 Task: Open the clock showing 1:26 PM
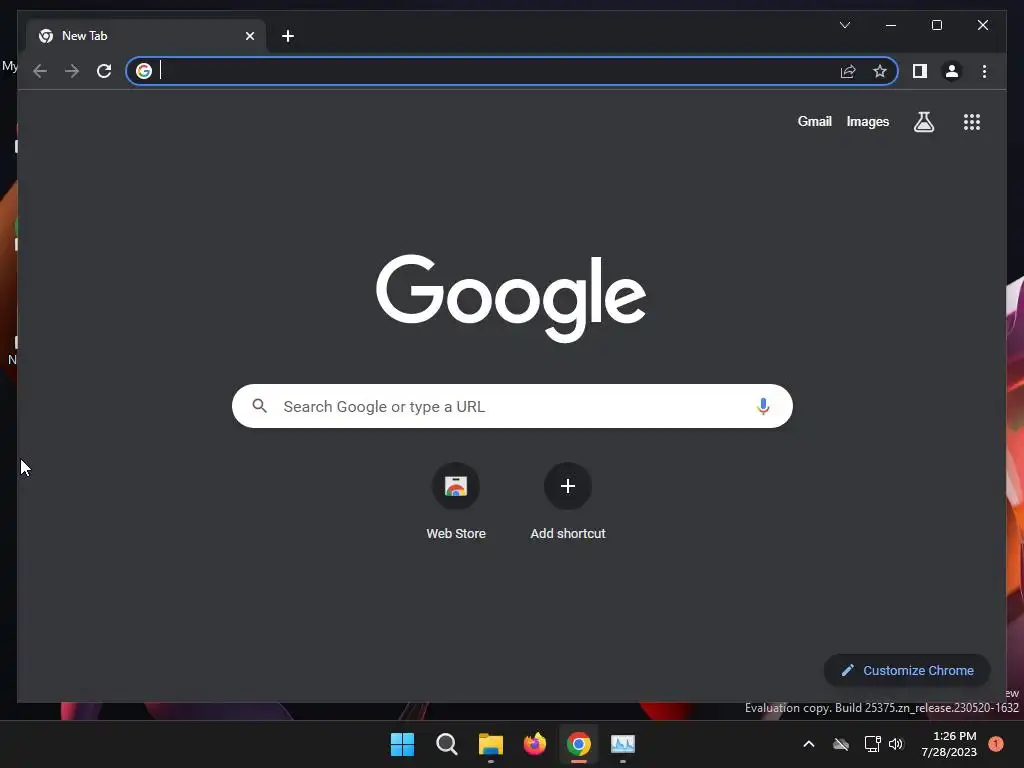point(949,744)
